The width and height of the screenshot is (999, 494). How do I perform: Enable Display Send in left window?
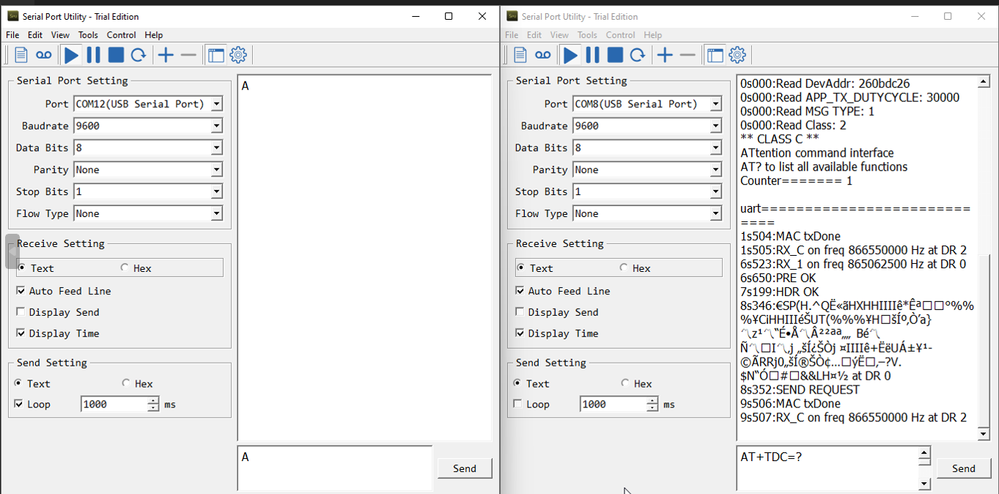coord(21,312)
